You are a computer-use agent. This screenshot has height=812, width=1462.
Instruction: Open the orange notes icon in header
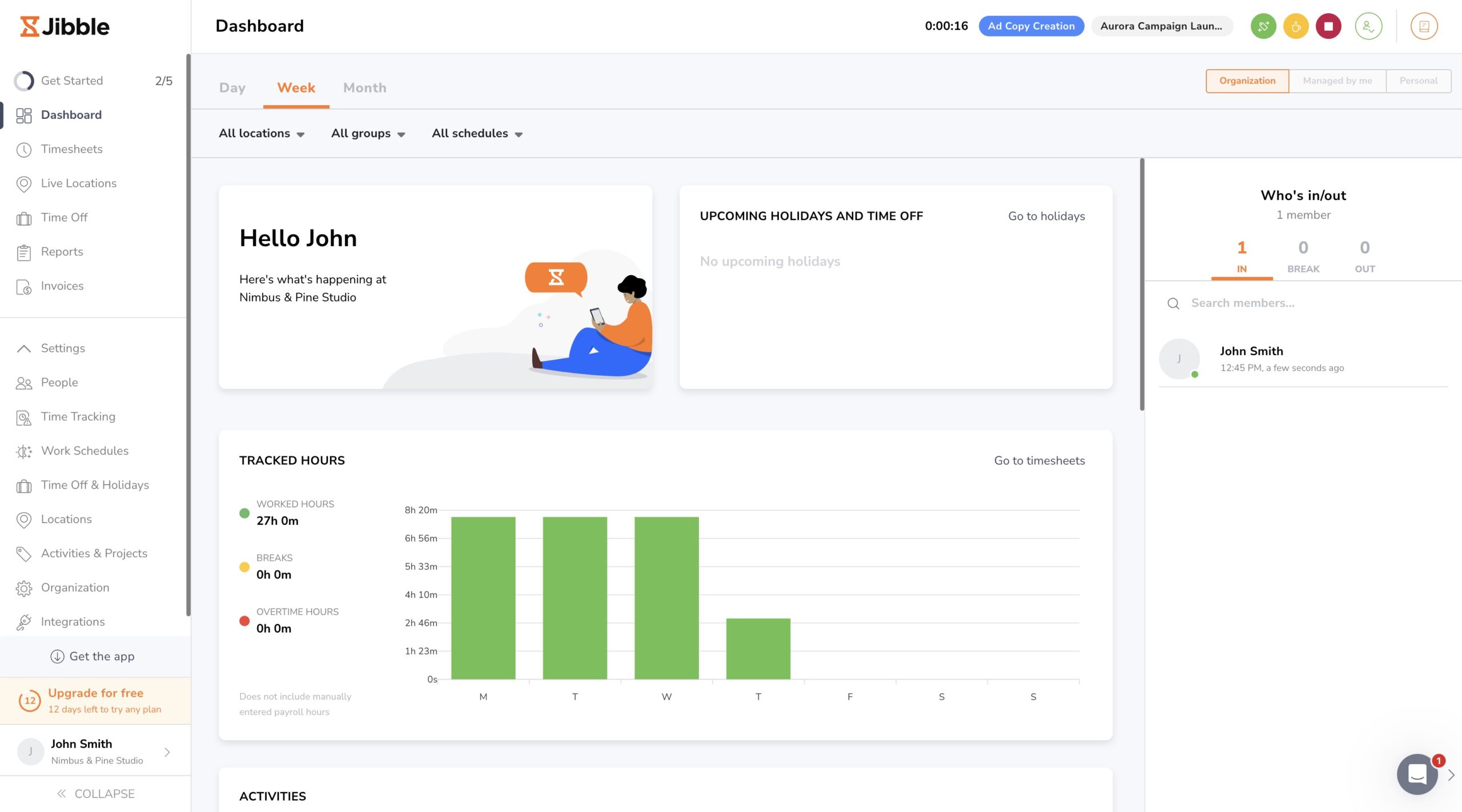[x=1424, y=26]
